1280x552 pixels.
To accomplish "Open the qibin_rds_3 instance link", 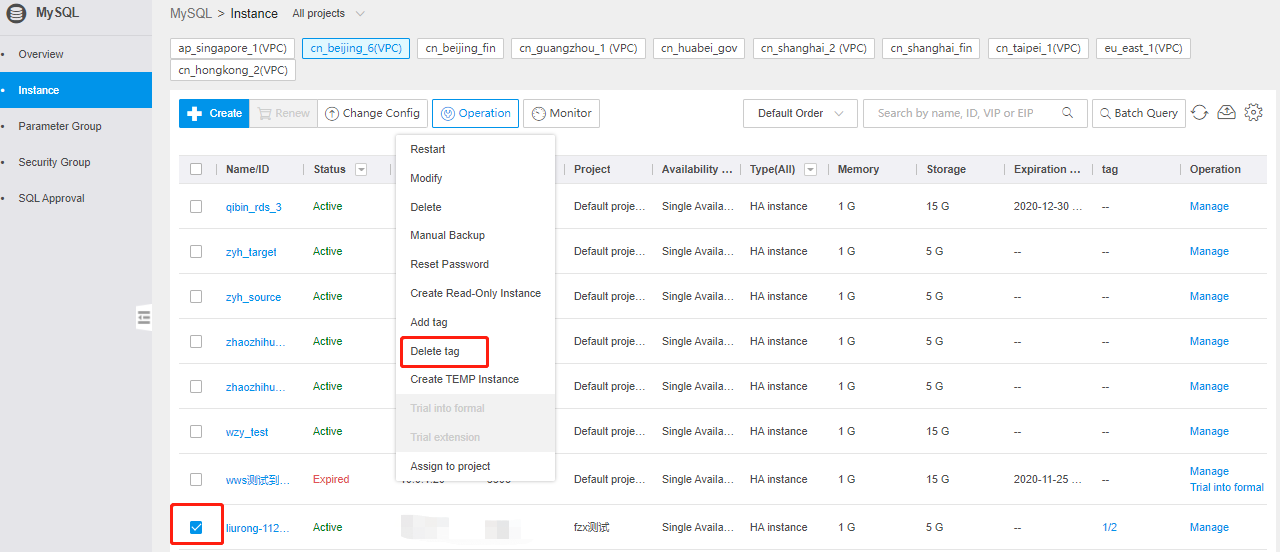I will click(253, 207).
